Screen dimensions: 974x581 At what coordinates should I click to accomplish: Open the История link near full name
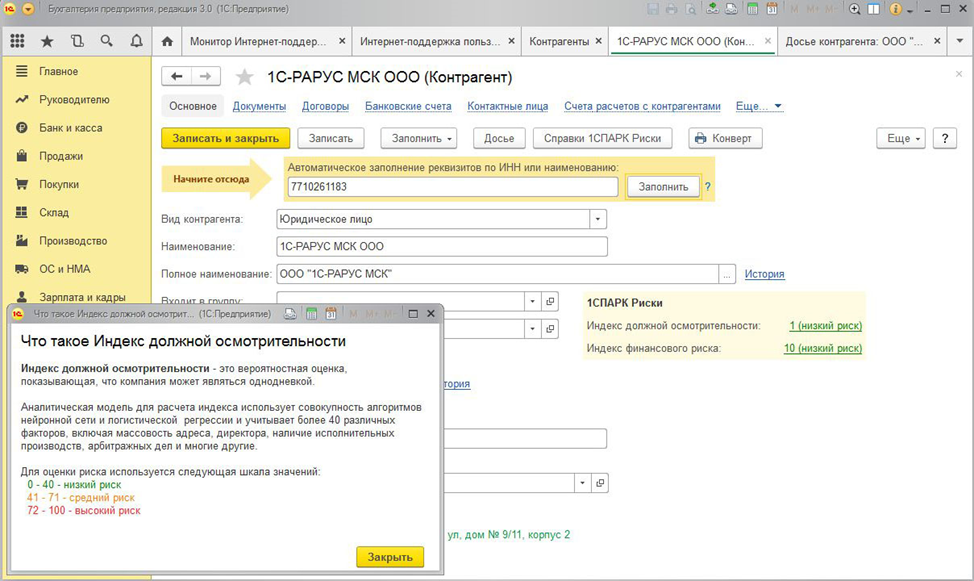tap(765, 274)
